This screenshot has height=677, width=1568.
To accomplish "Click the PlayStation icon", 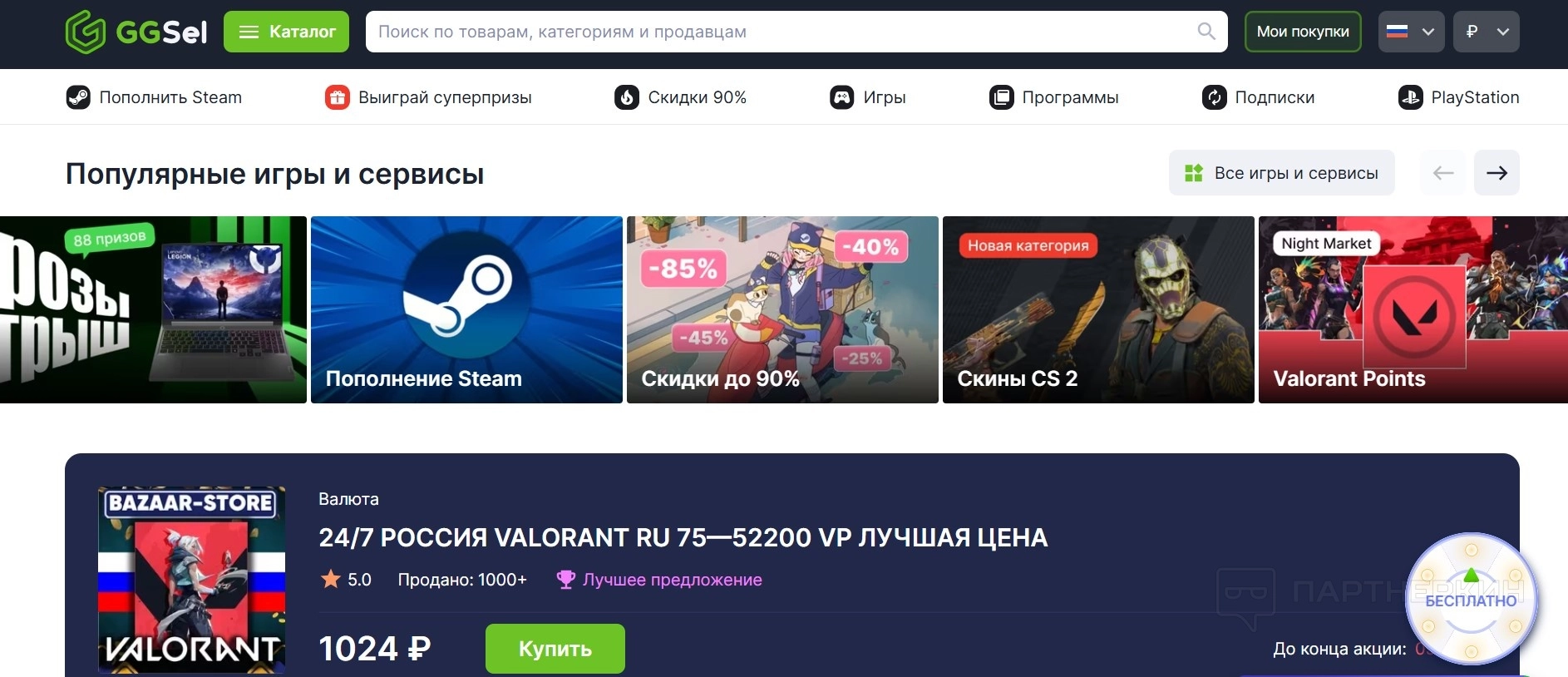I will click(1411, 97).
